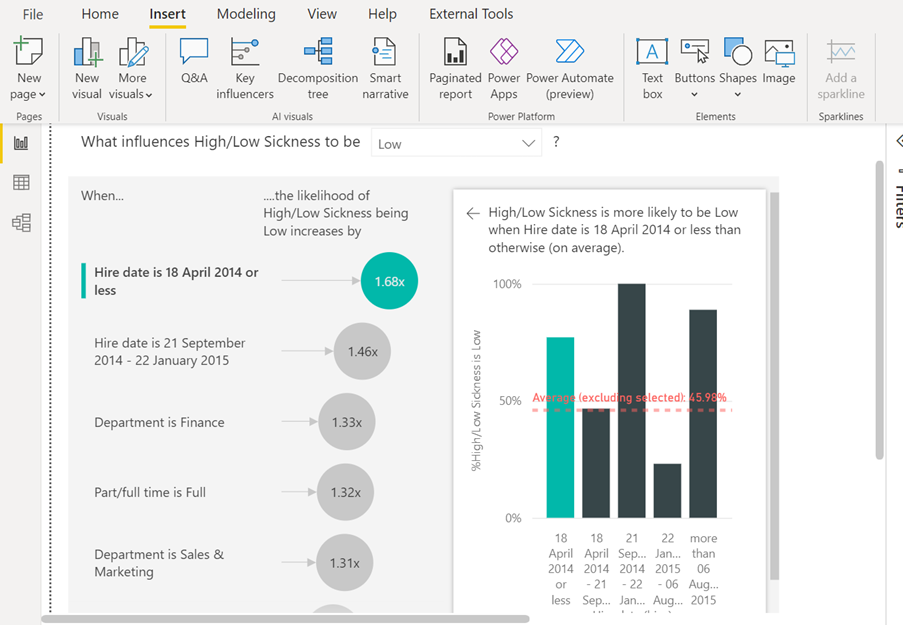Select the 1.31x Sales & Marketing bubble
The width and height of the screenshot is (903, 625).
344,563
